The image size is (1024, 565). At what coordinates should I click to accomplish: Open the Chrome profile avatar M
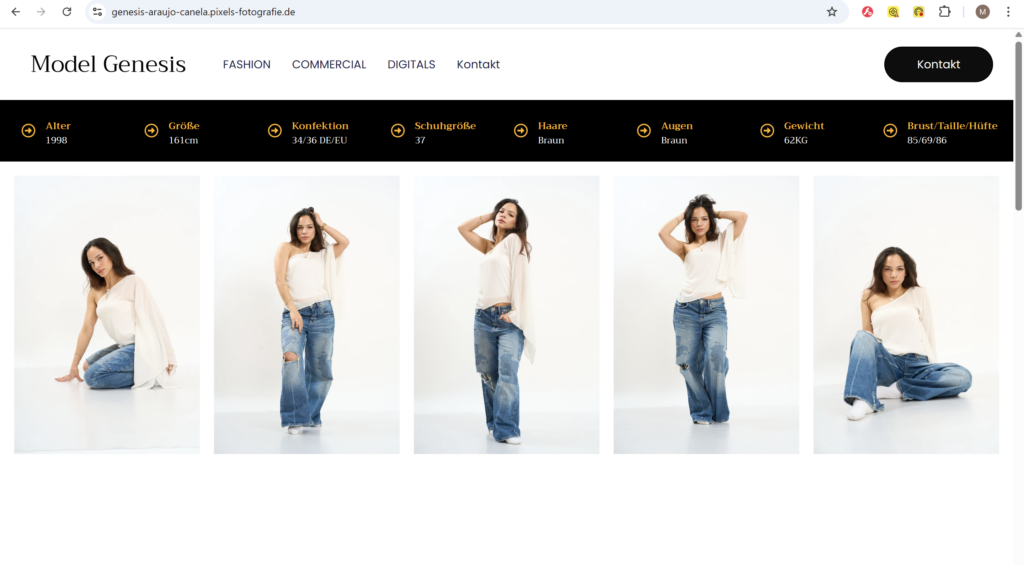[x=982, y=12]
